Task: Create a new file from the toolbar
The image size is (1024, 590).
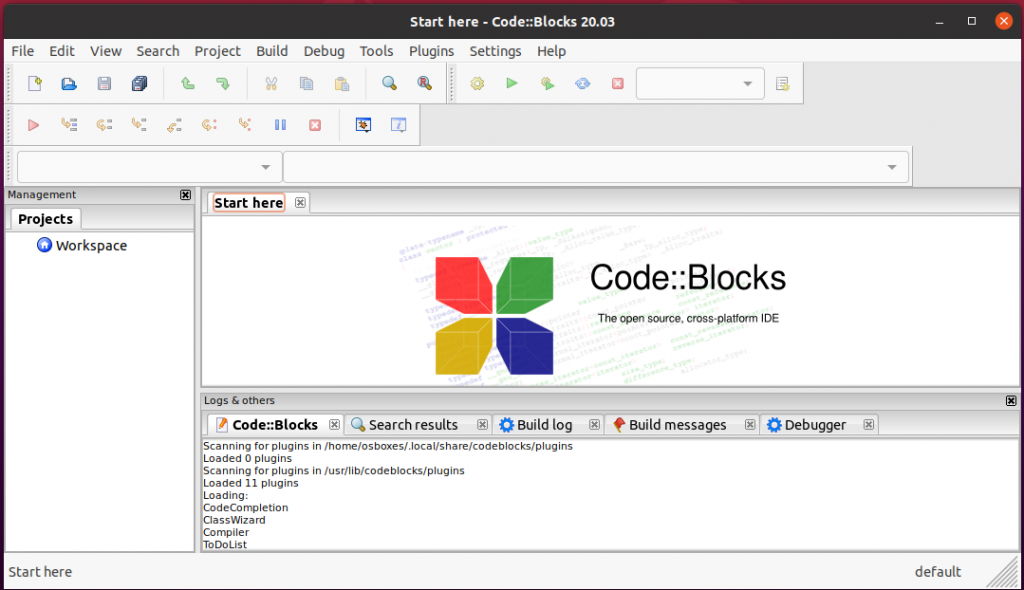Action: click(x=35, y=84)
